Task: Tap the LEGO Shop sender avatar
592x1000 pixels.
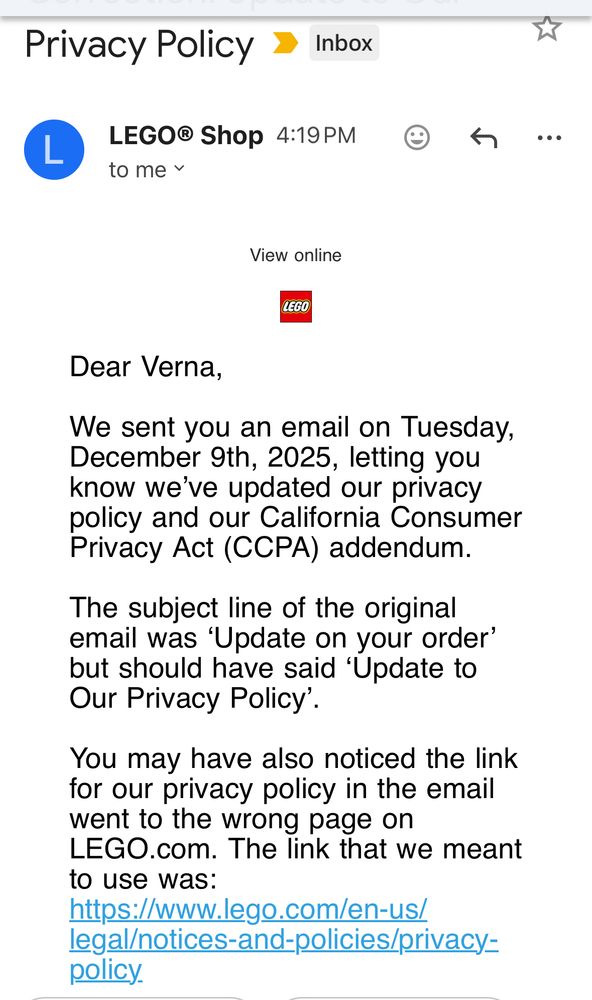Action: pyautogui.click(x=54, y=150)
